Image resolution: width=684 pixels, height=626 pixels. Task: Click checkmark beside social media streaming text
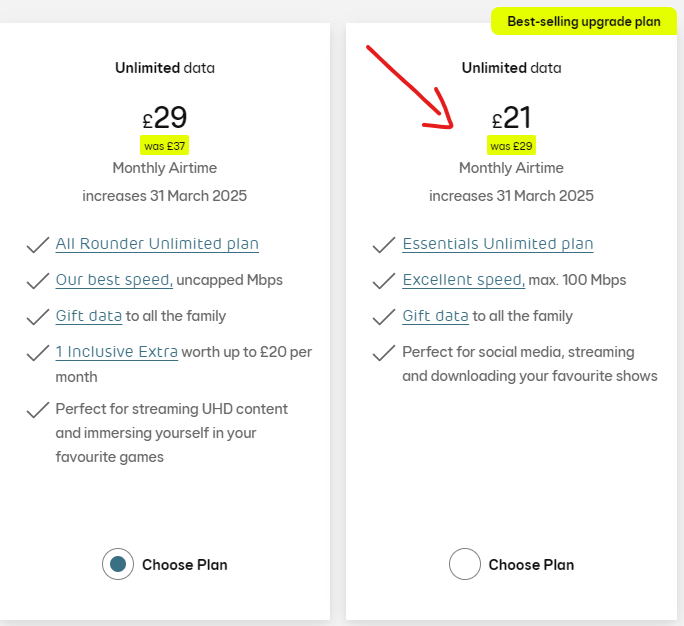point(384,353)
